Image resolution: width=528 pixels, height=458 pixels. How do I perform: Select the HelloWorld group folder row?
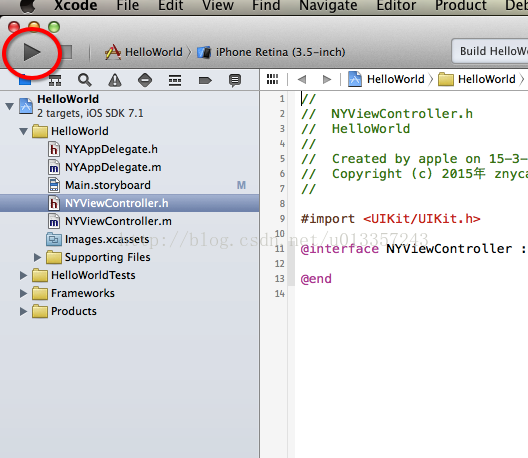(130, 131)
